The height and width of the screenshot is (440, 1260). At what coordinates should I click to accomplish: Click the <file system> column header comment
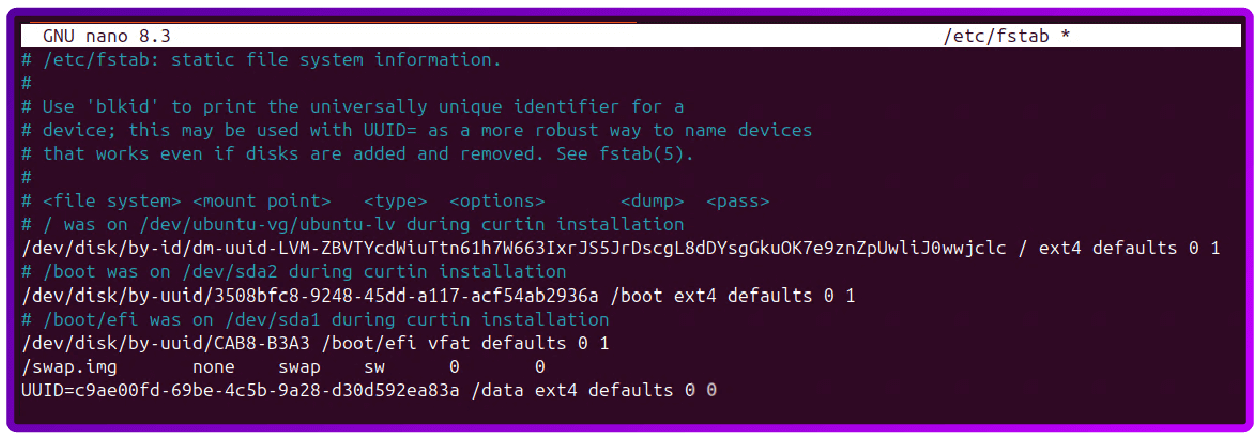click(x=111, y=201)
